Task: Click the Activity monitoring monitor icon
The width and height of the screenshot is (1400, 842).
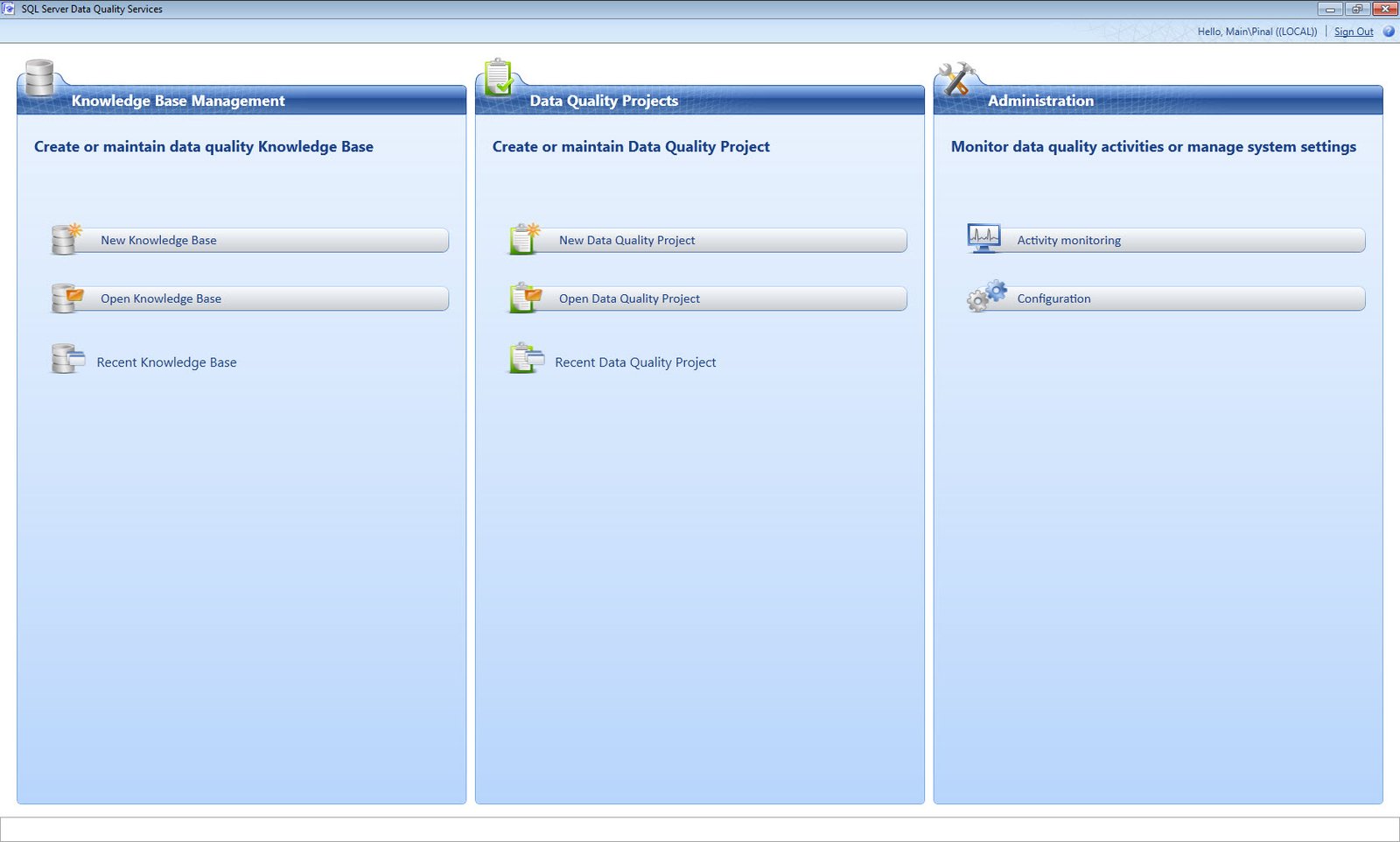Action: coord(983,238)
